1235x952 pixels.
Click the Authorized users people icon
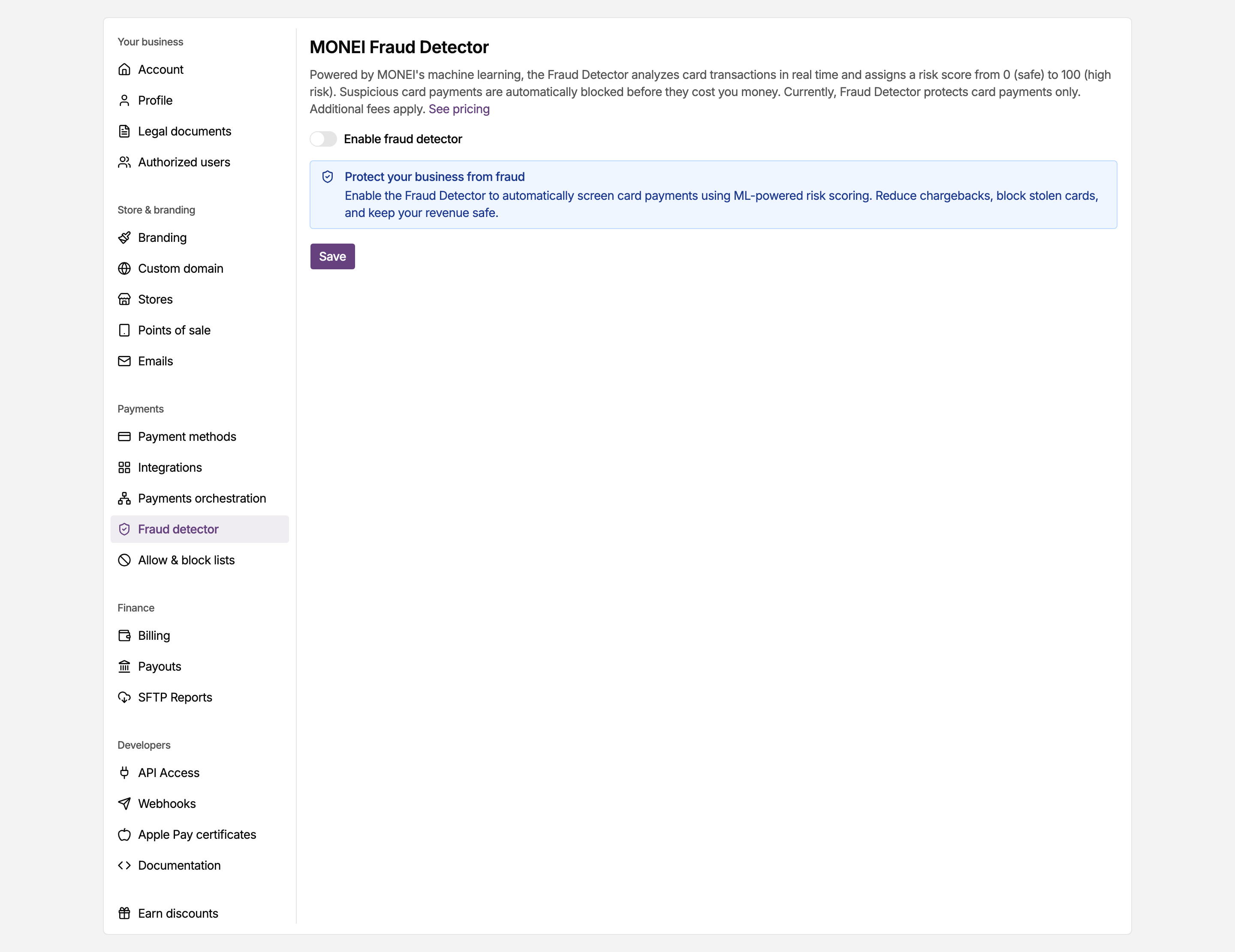click(x=124, y=162)
